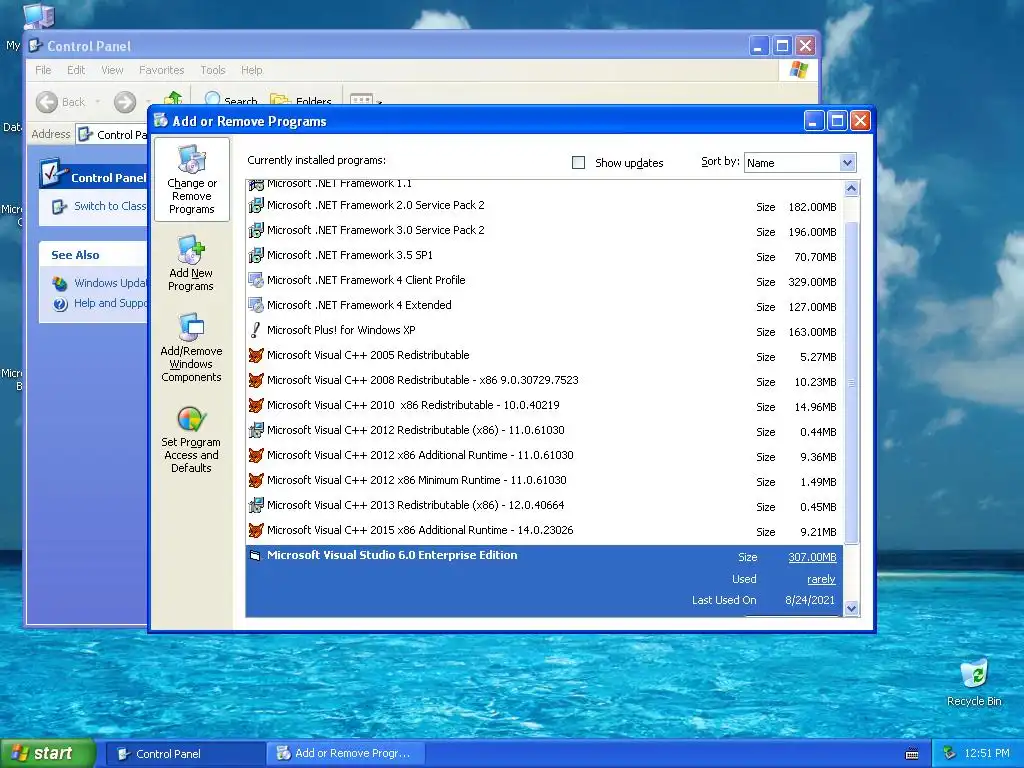
Task: Open the Sort by Name dropdown
Action: (847, 163)
